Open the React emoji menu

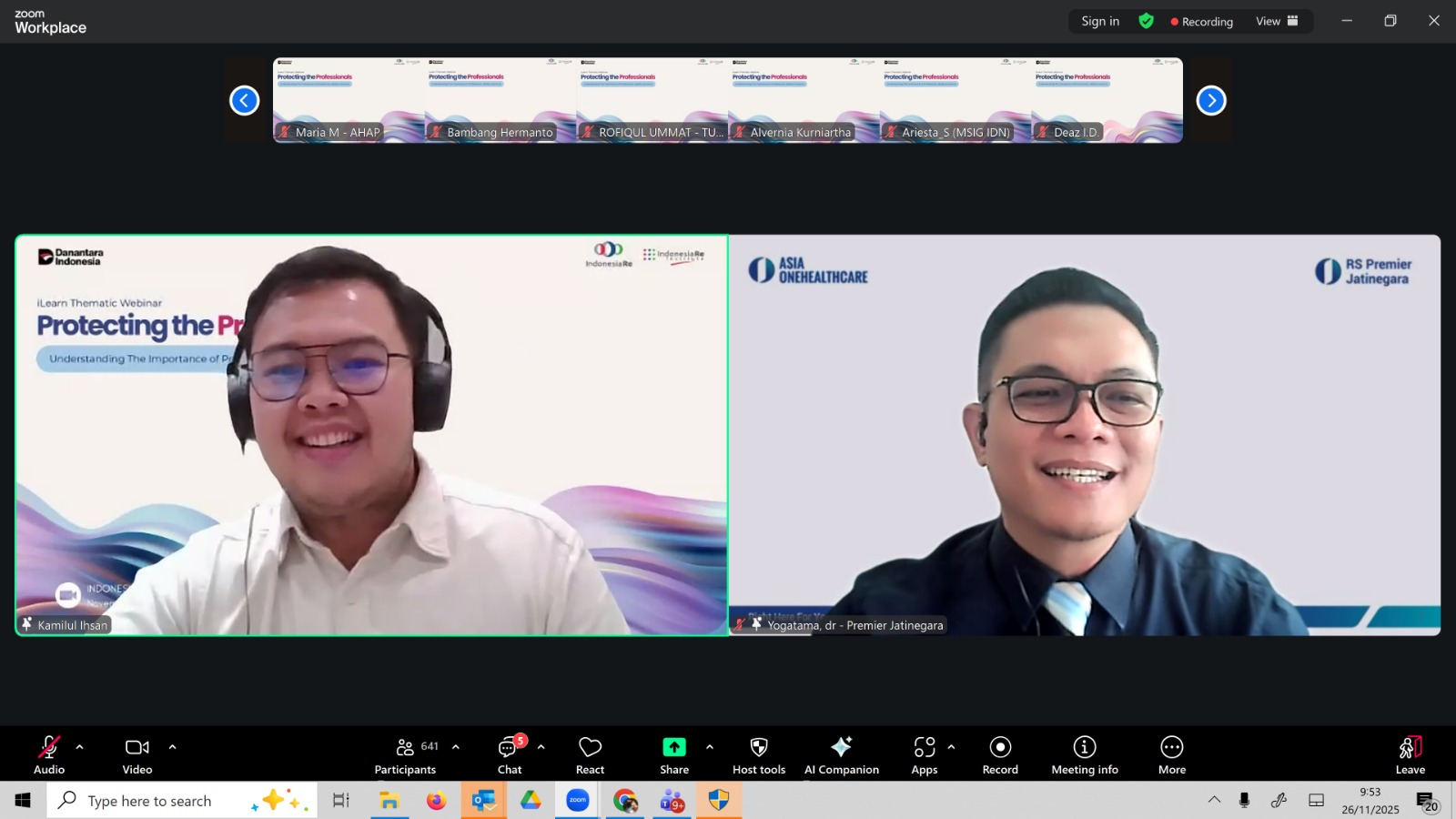point(590,754)
